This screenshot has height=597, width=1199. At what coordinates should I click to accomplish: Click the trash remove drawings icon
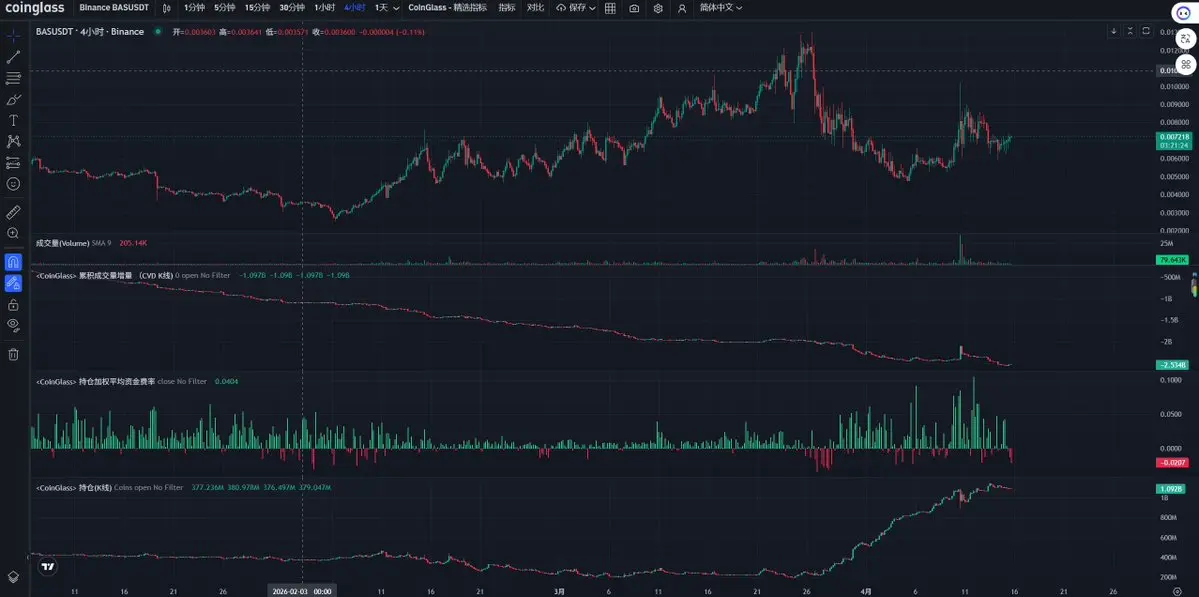(13, 354)
